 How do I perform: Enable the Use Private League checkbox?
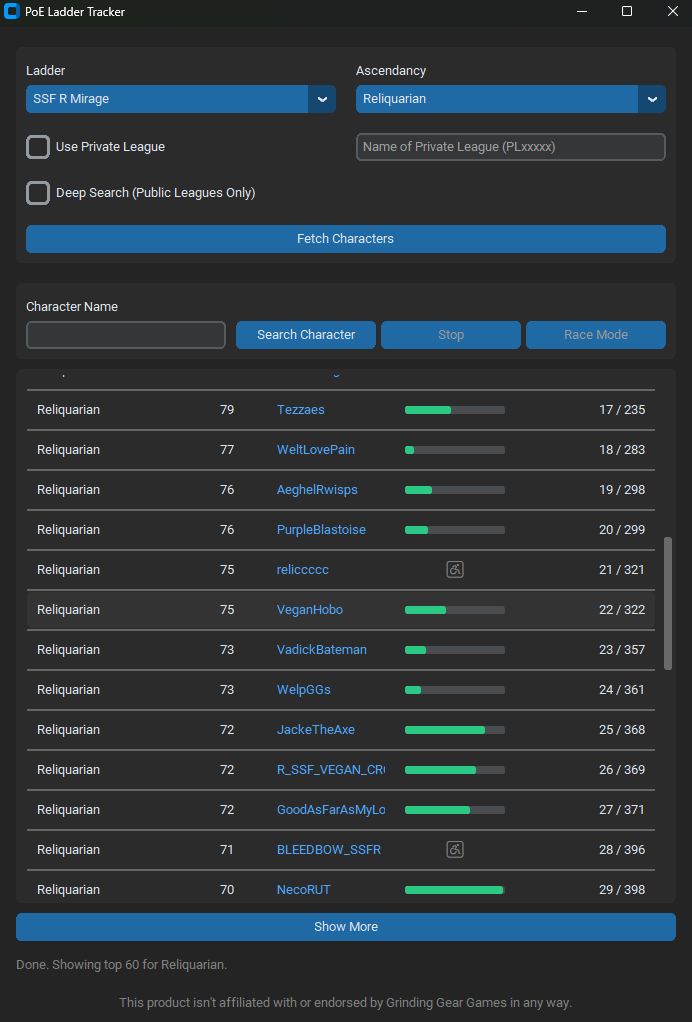pyautogui.click(x=38, y=147)
